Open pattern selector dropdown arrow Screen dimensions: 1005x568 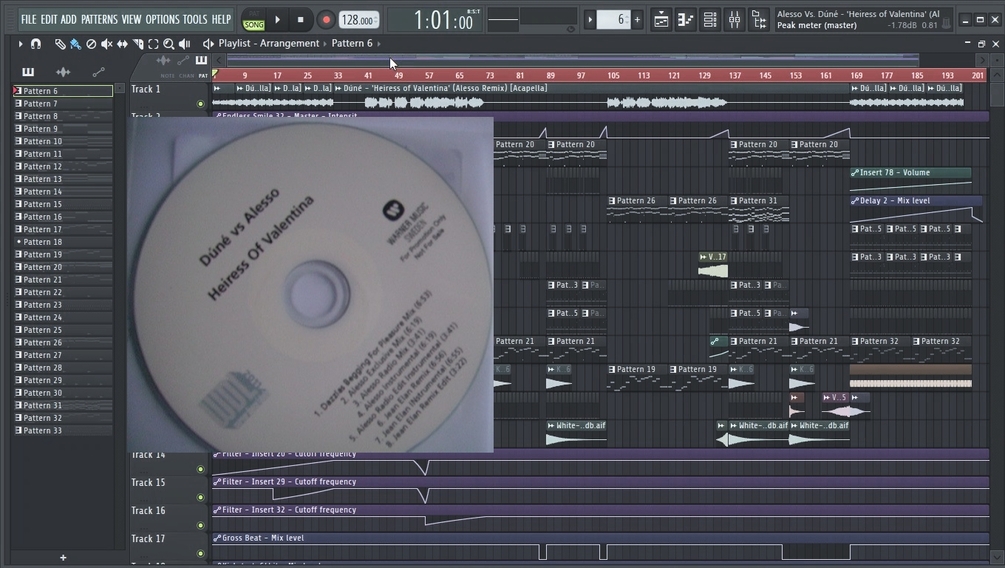pos(590,20)
